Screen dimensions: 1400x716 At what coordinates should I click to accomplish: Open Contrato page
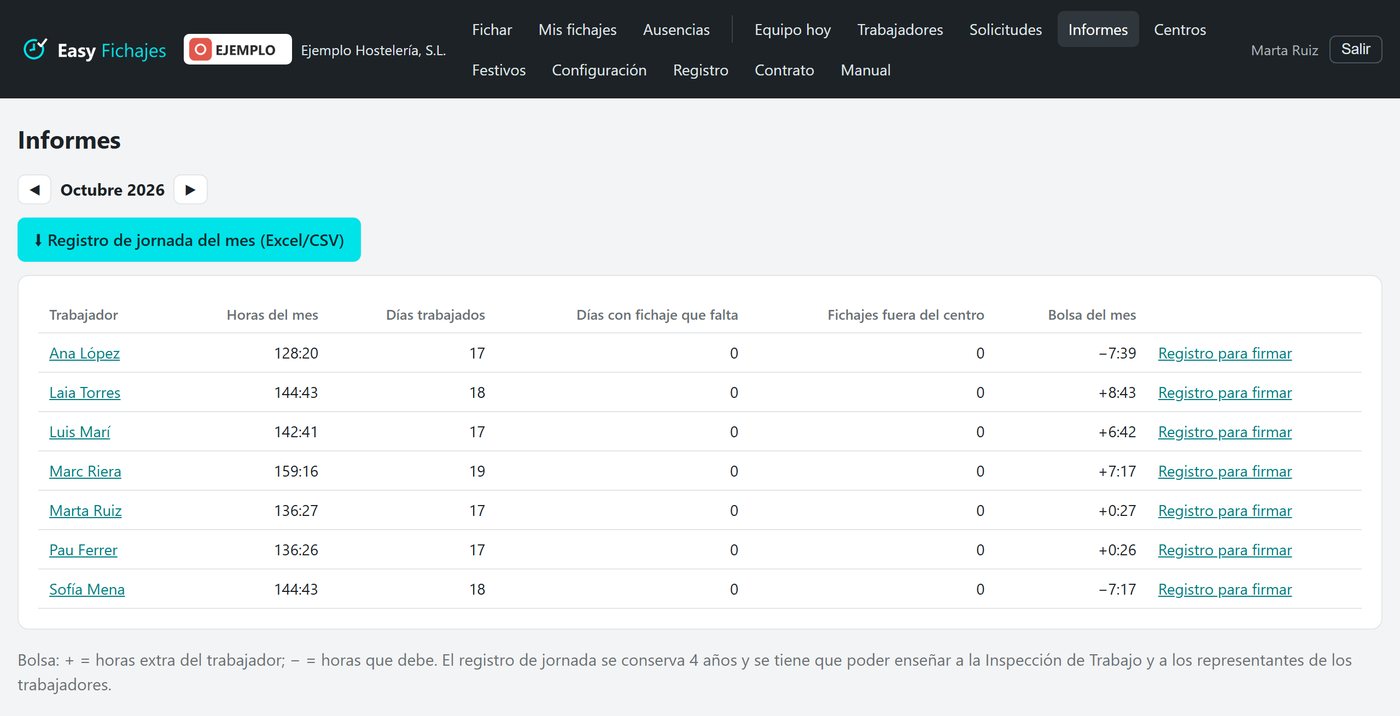(785, 70)
